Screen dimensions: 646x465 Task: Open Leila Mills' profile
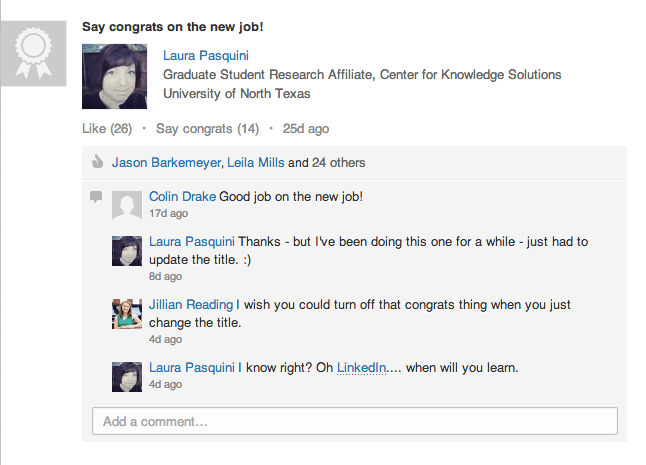tap(256, 162)
